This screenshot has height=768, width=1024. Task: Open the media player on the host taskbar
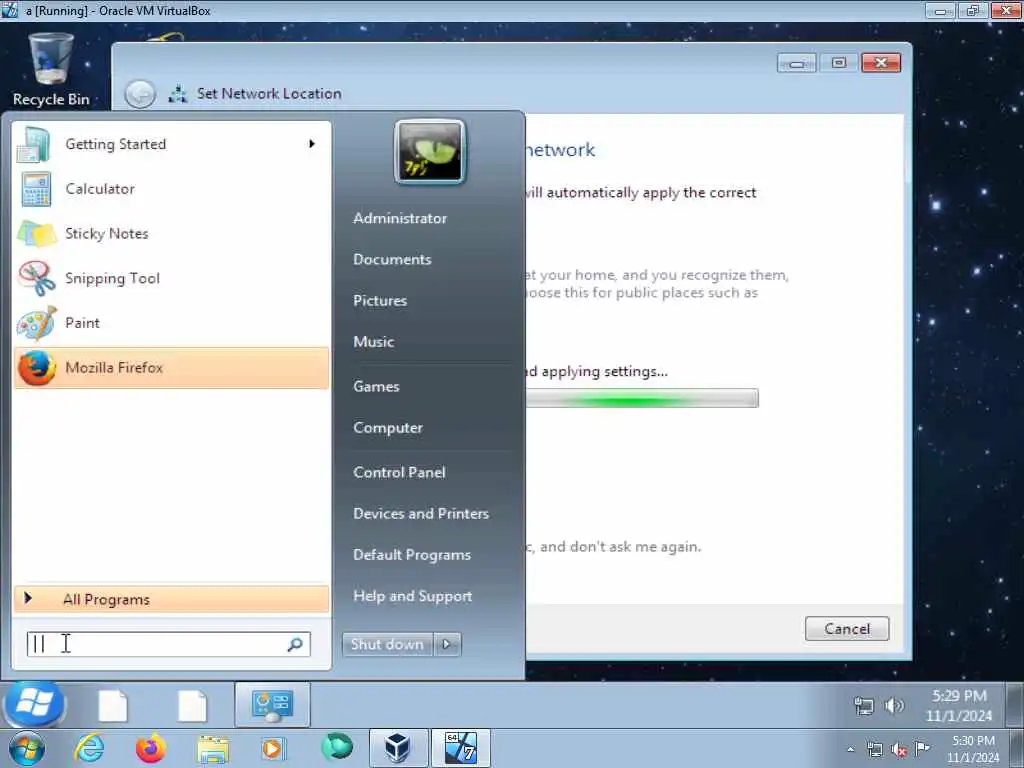coord(273,749)
